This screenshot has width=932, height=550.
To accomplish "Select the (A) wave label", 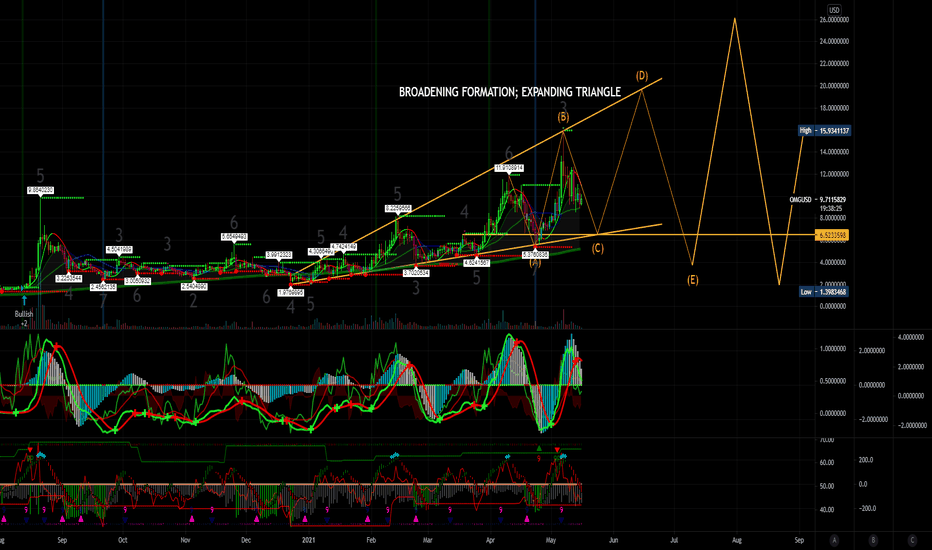I will pos(535,262).
